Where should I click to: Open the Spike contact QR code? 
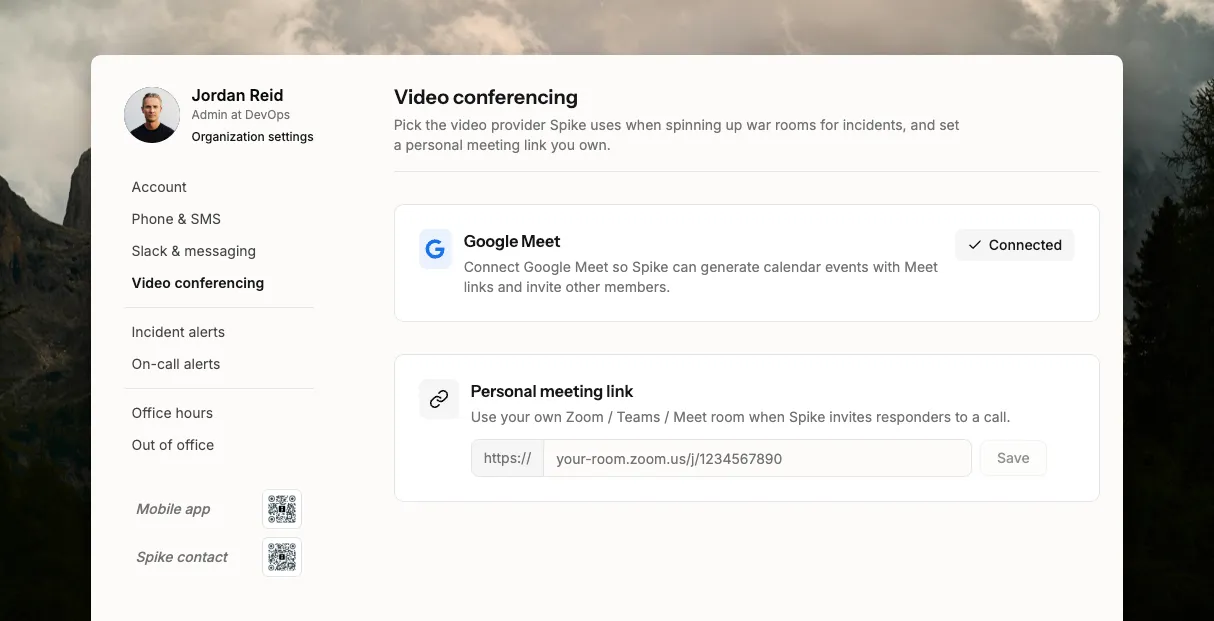[282, 557]
